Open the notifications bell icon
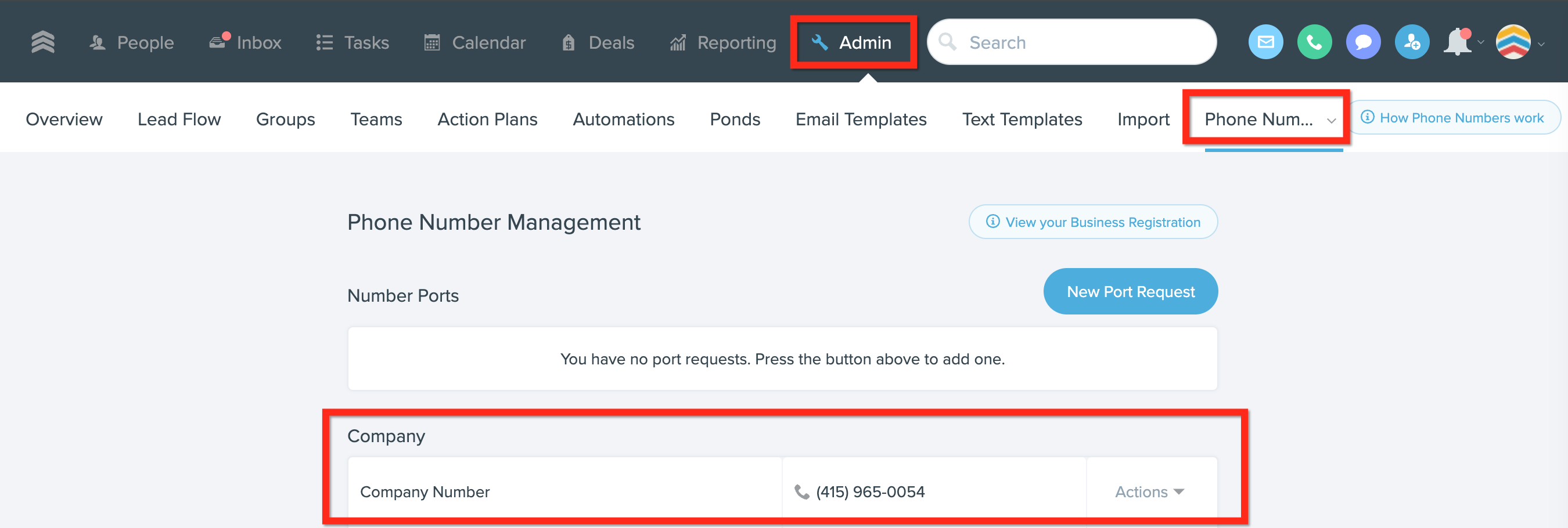 coord(1458,42)
